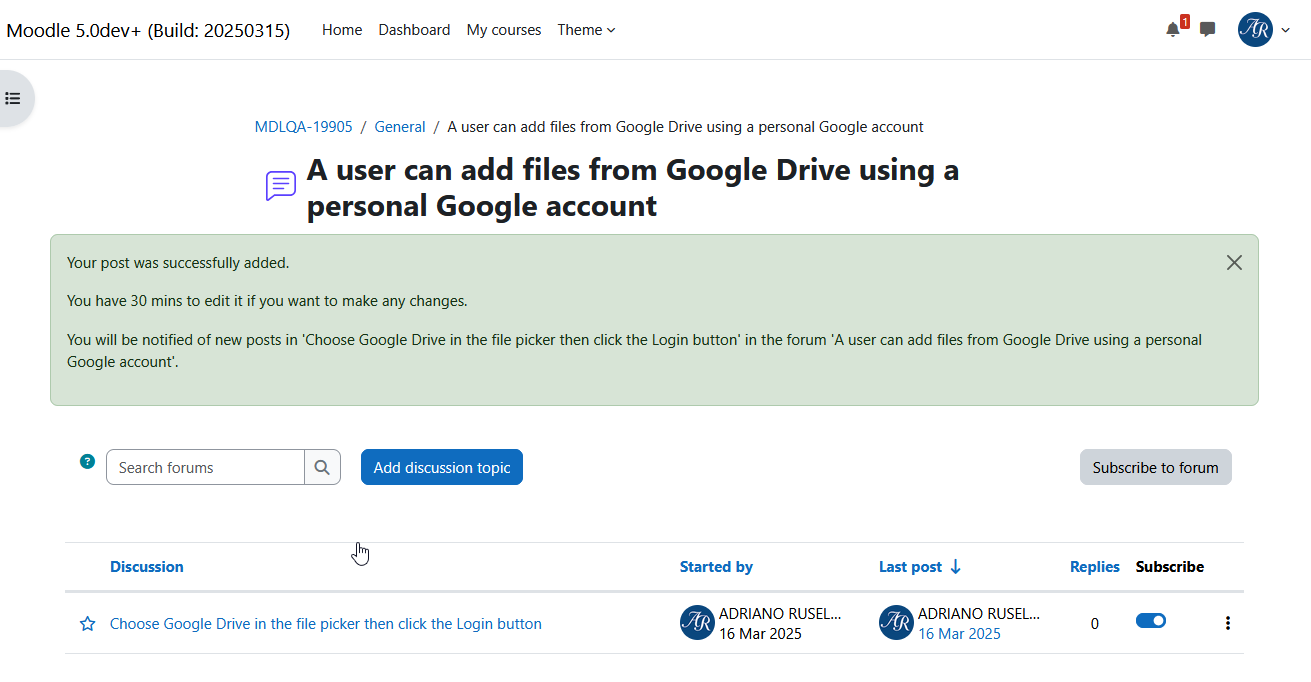1311x682 pixels.
Task: Open Dashboard in top navigation
Action: [414, 30]
